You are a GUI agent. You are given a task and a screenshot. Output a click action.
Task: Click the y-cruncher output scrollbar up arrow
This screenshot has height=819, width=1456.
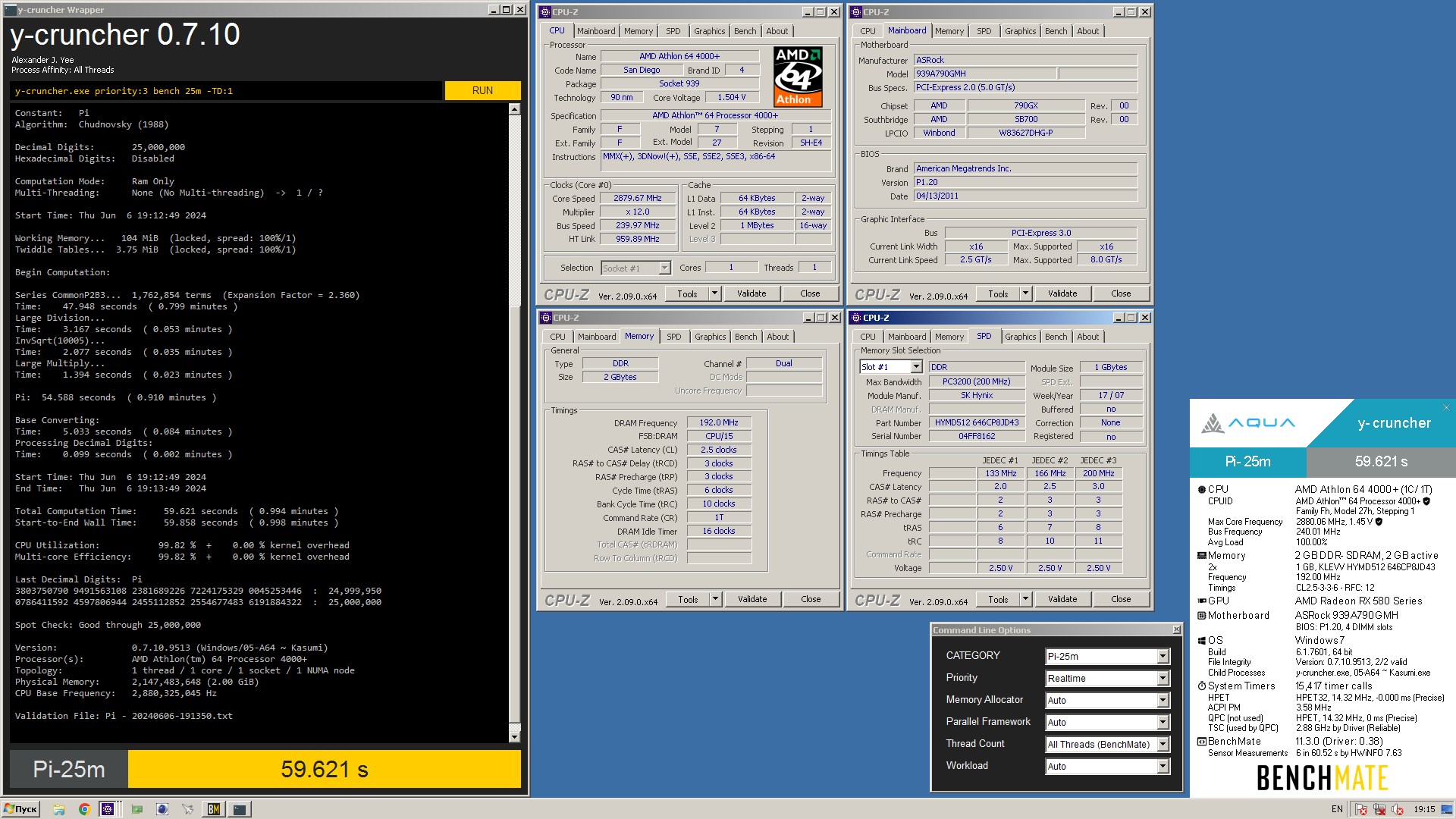(x=514, y=109)
